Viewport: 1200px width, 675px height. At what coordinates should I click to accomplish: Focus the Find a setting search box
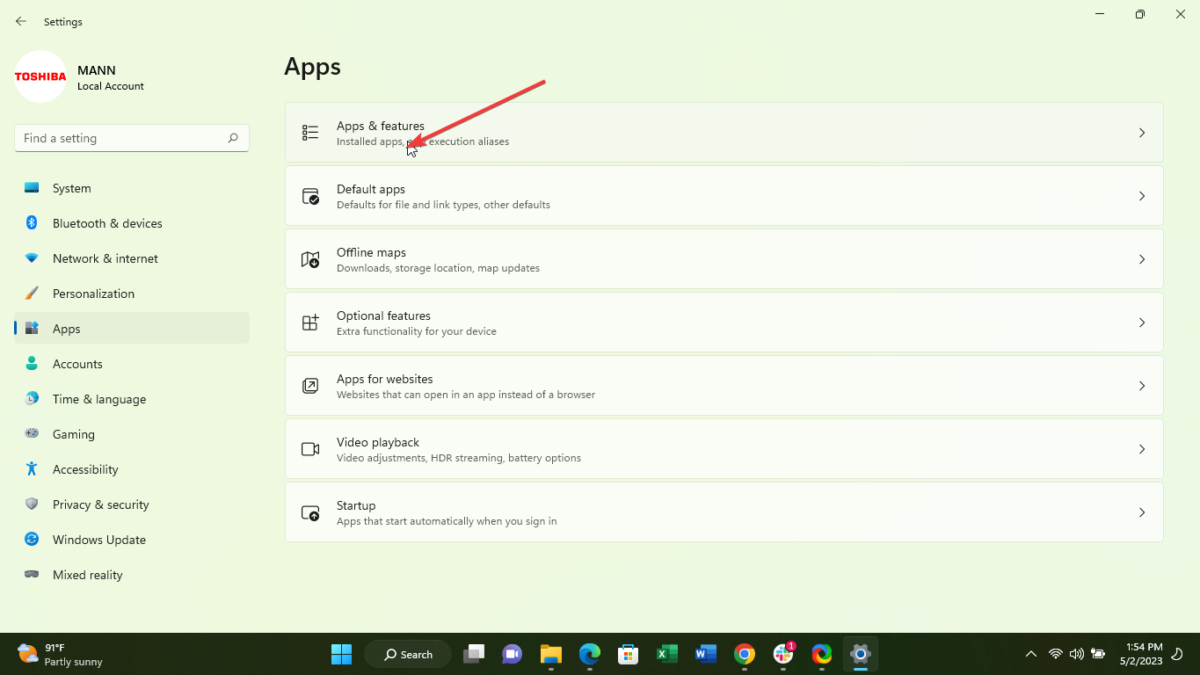pos(132,138)
